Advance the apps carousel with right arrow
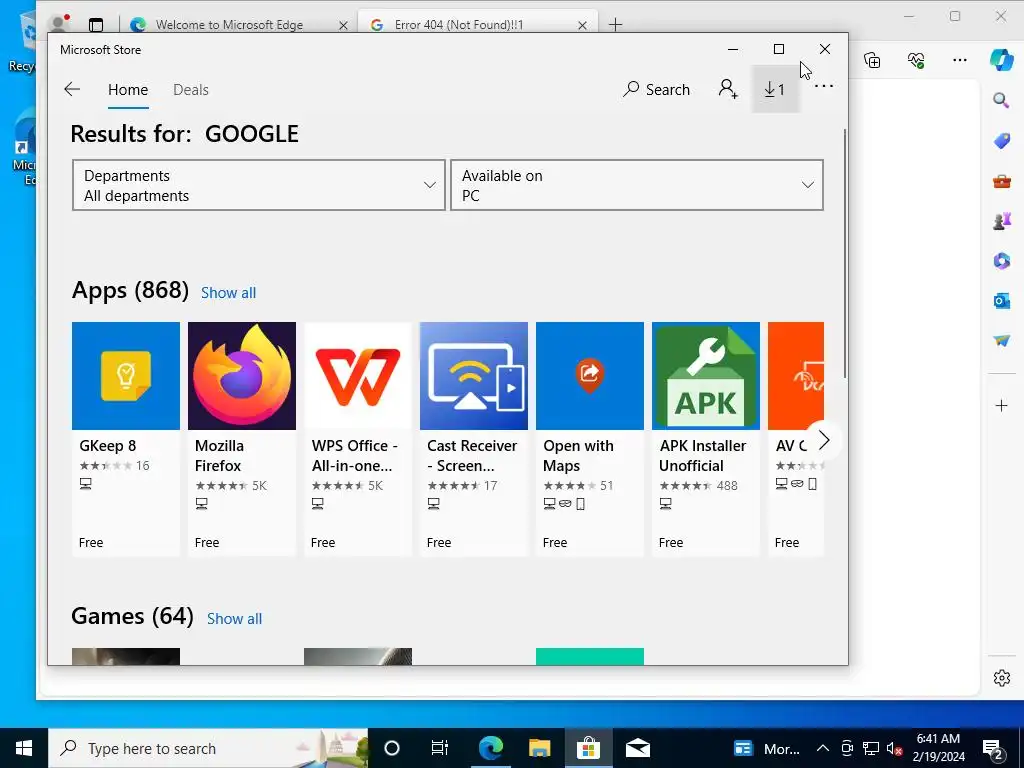This screenshot has width=1024, height=768. point(824,440)
